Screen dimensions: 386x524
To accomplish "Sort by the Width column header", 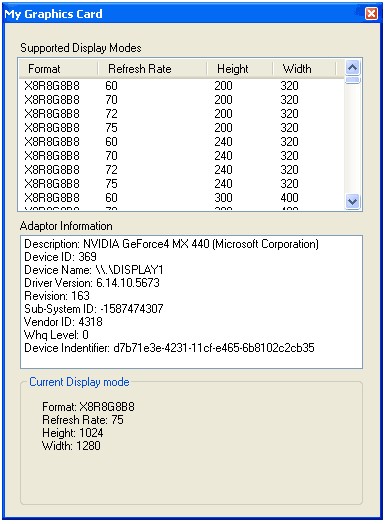I will click(x=304, y=69).
